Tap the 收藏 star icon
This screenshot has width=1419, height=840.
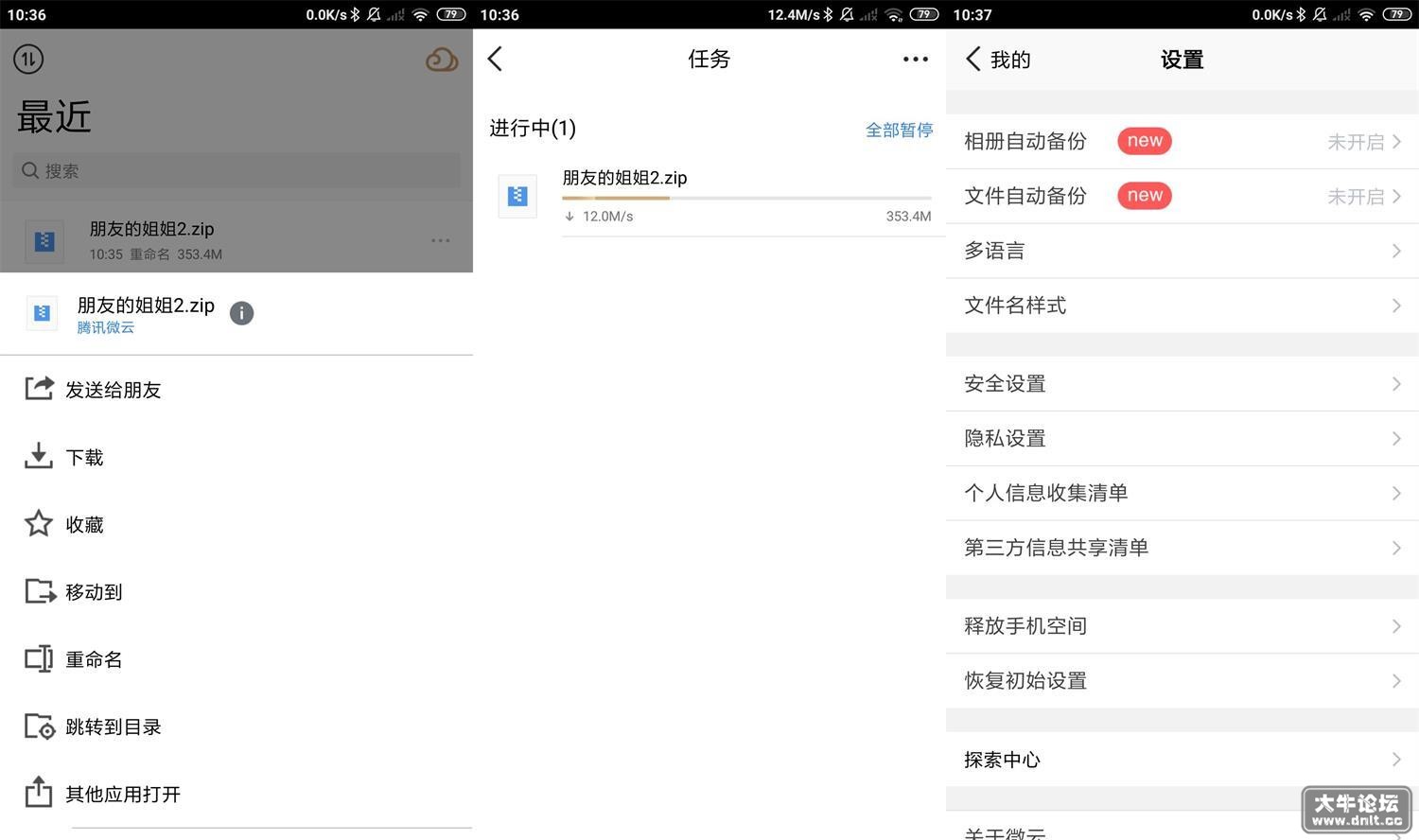coord(39,523)
